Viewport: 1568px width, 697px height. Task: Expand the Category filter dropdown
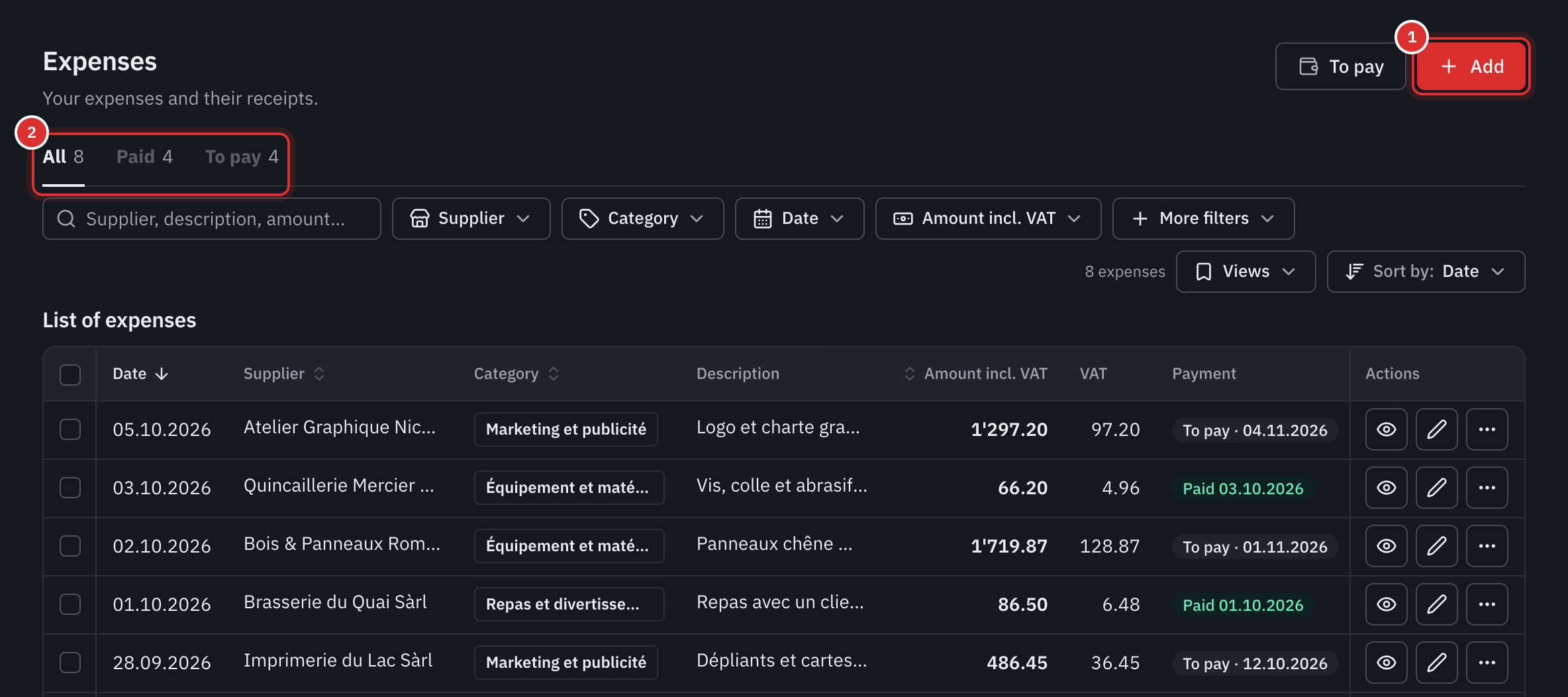click(642, 219)
